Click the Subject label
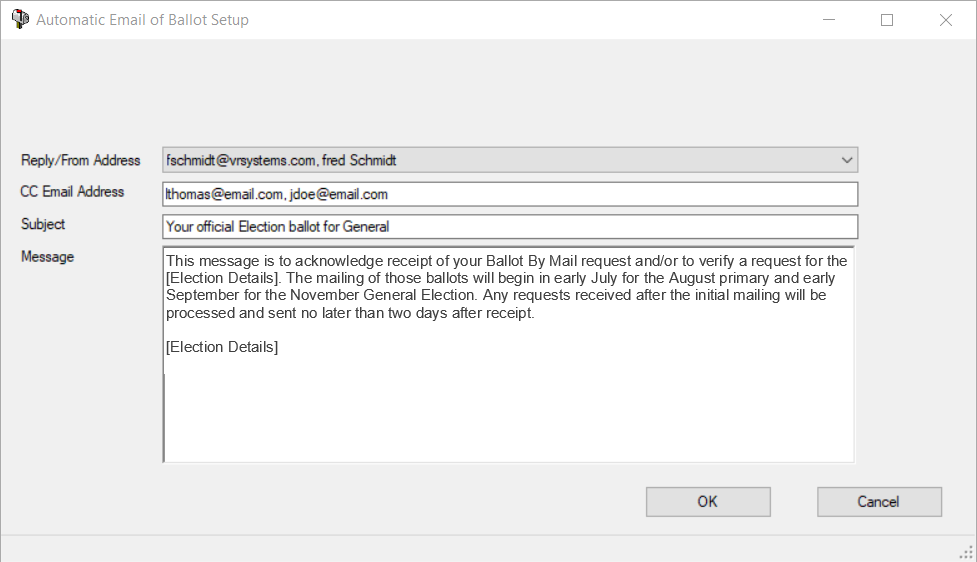The image size is (977, 562). [x=43, y=224]
